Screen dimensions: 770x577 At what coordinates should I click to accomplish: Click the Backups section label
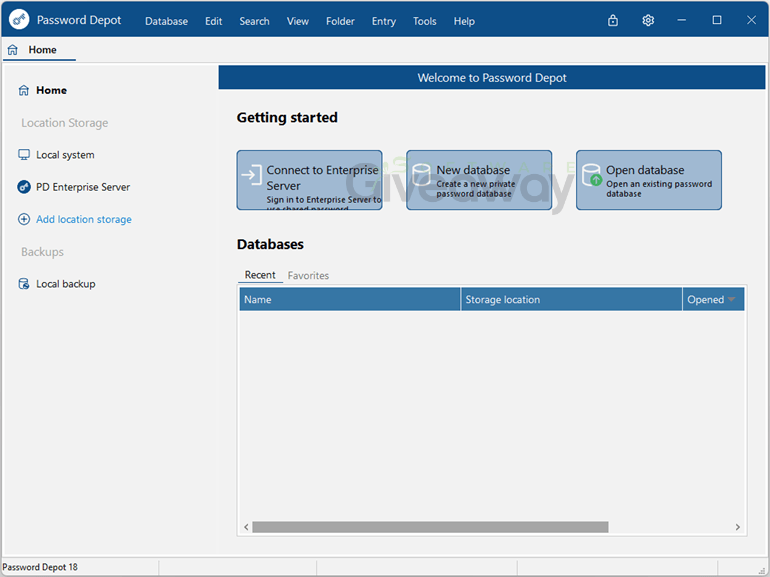click(x=42, y=252)
